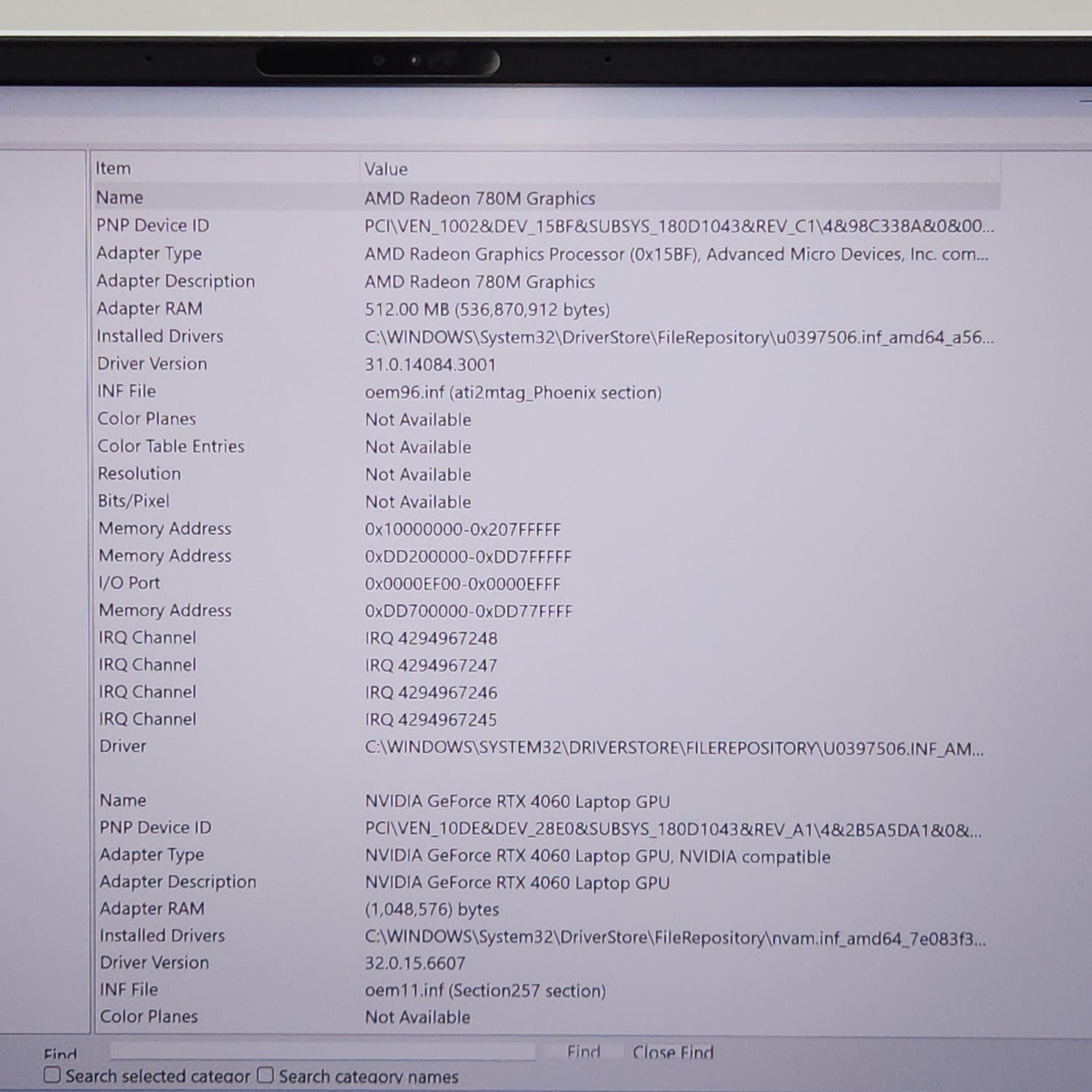
Task: Select the oem11.inf INF File row
Action: [485, 991]
